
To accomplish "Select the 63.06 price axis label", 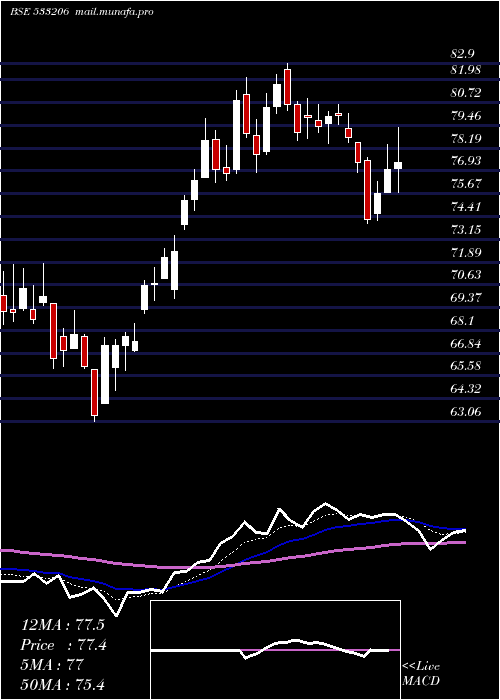I will tap(467, 412).
